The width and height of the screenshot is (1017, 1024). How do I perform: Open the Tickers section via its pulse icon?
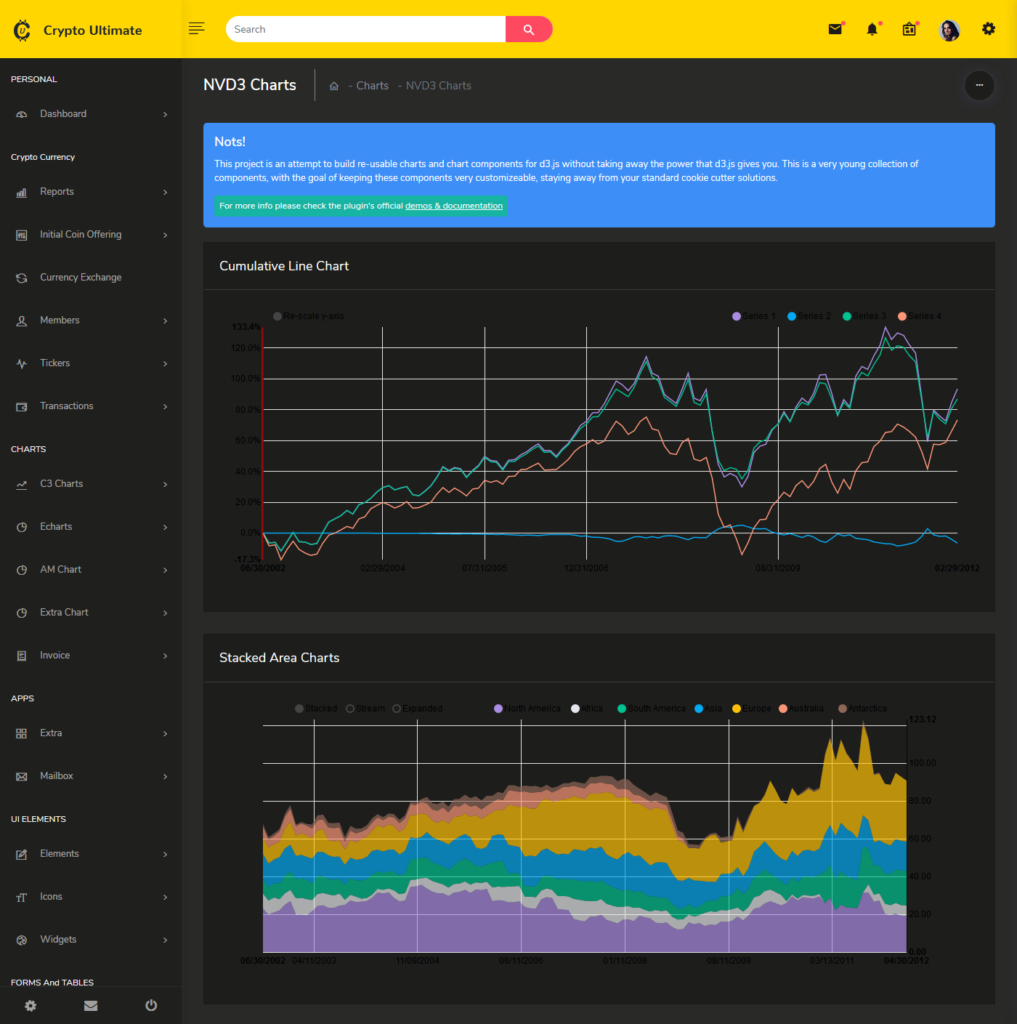pos(22,363)
